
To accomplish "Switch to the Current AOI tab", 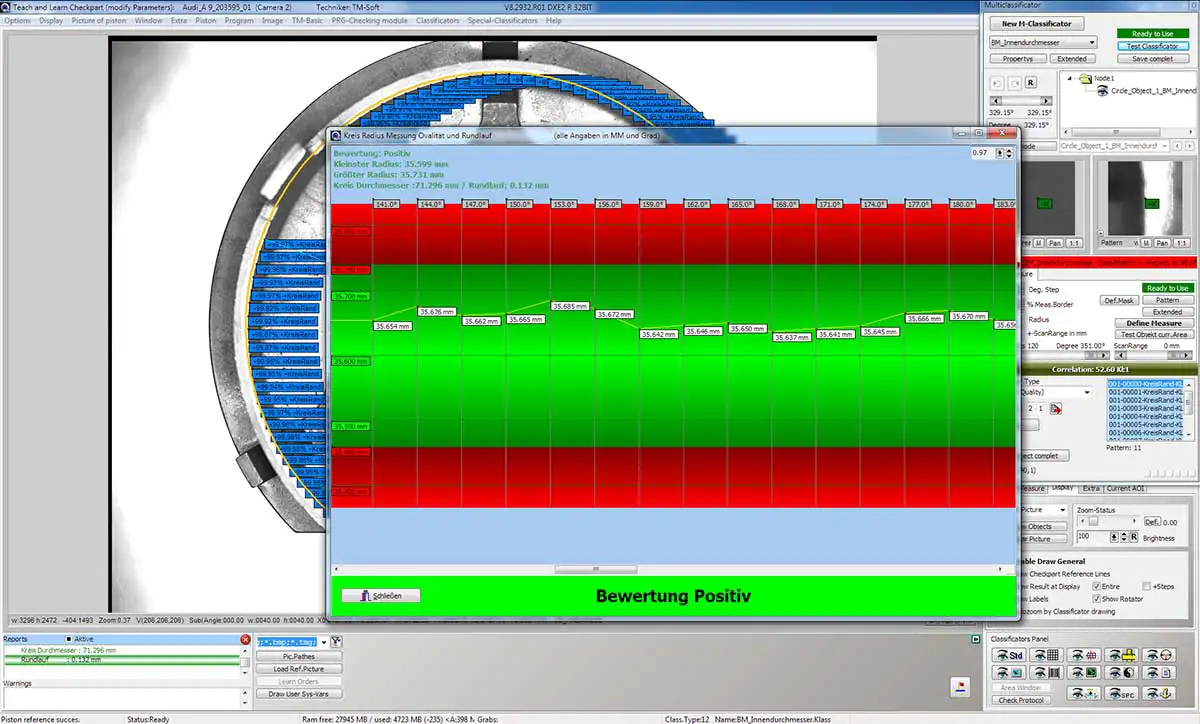I will coord(1125,488).
